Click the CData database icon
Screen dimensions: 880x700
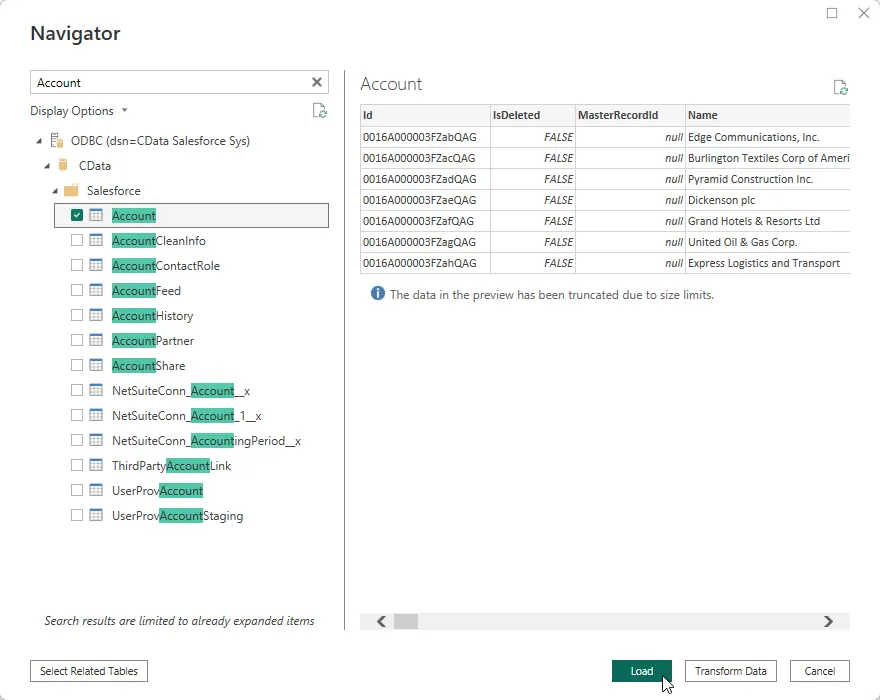point(64,166)
